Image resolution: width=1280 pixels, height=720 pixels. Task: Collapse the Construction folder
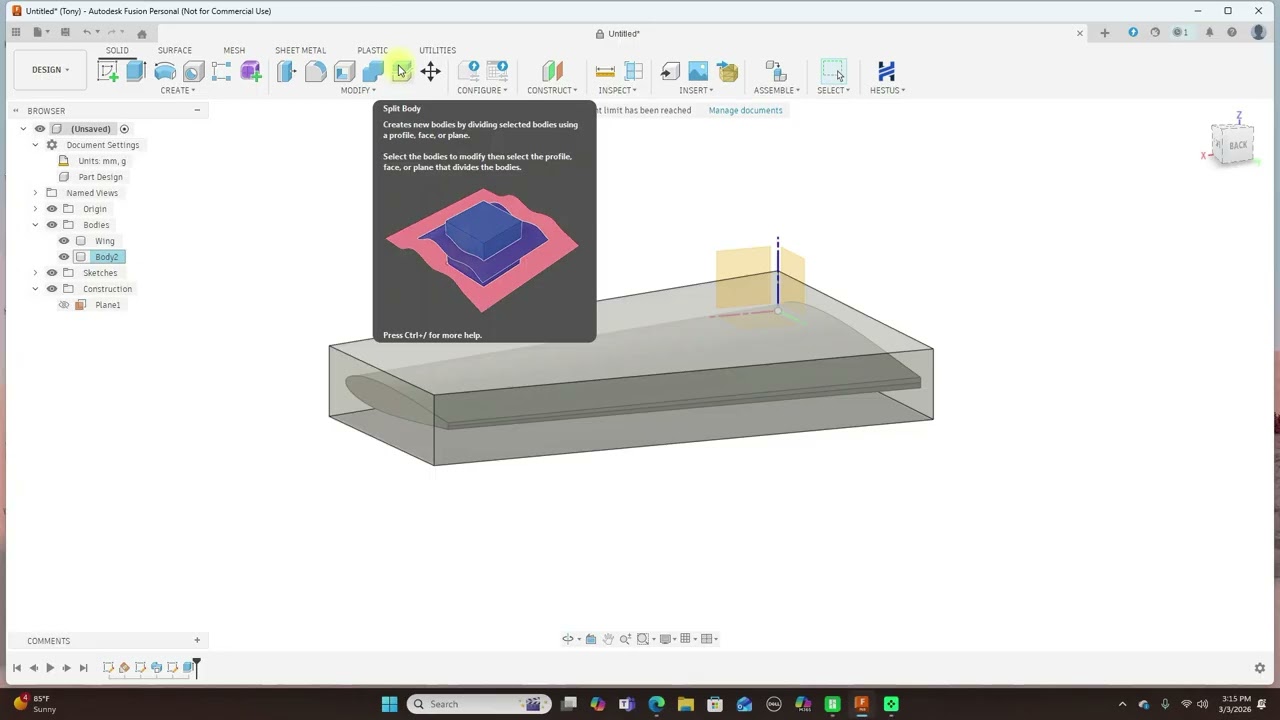[x=35, y=289]
